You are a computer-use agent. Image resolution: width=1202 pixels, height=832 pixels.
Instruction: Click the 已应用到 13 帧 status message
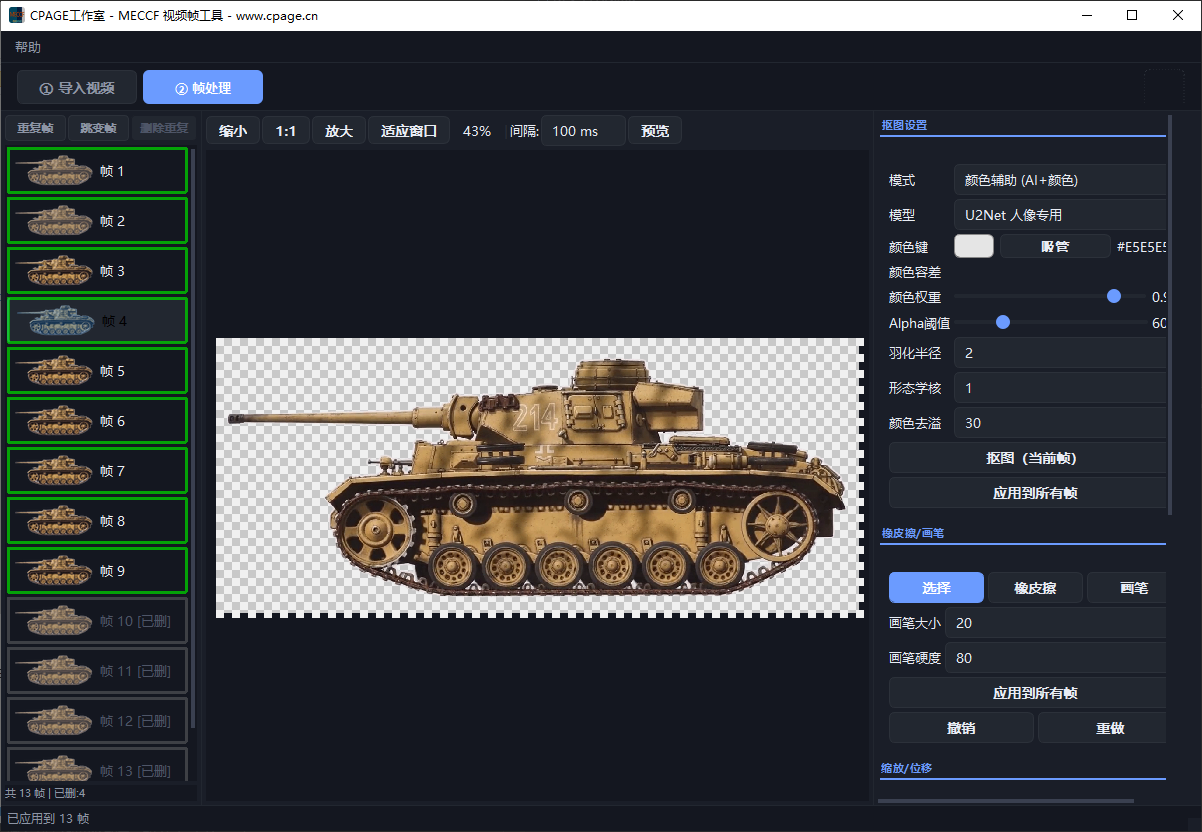pos(48,818)
